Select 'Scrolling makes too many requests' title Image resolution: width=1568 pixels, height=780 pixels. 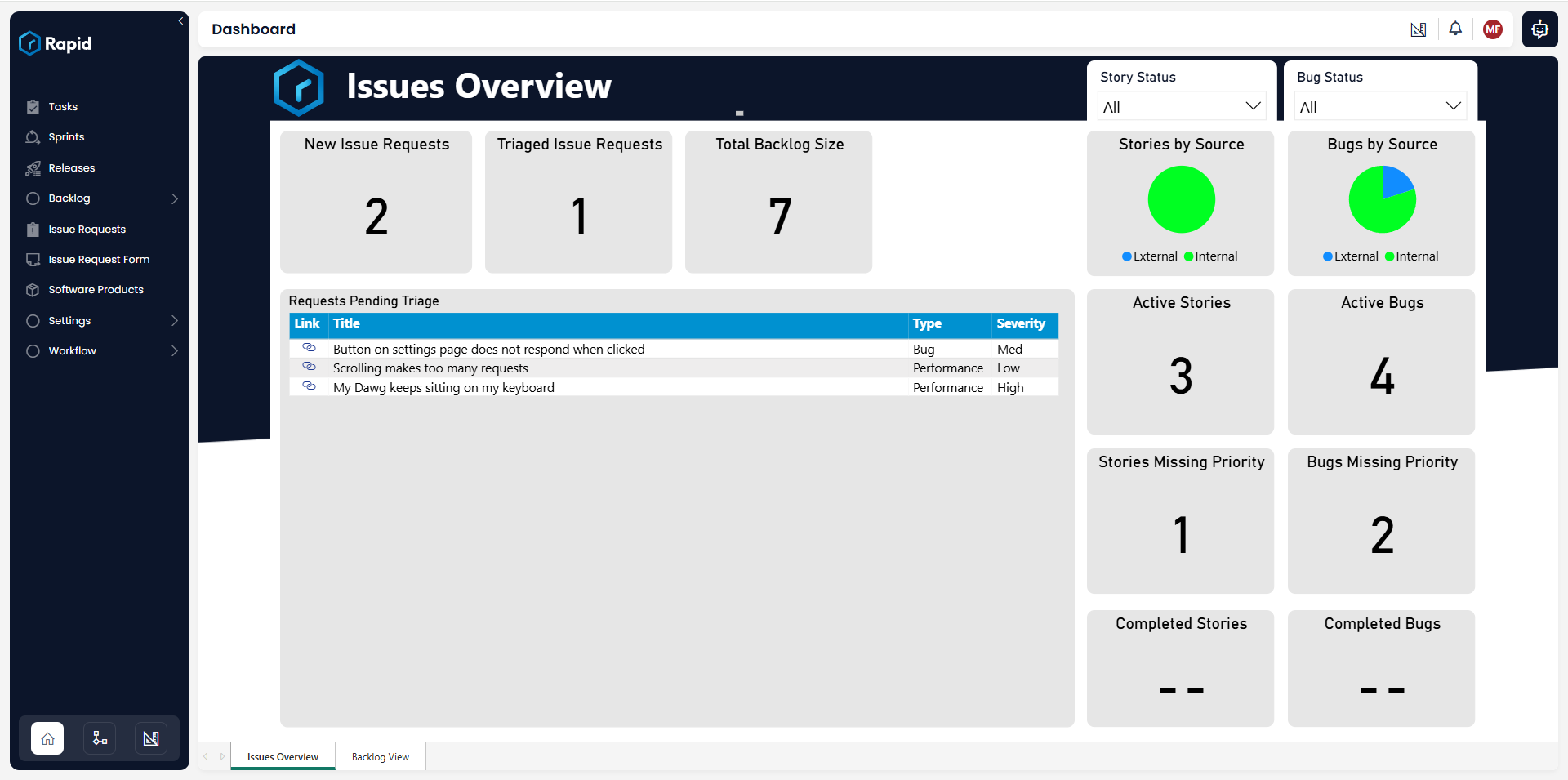click(430, 368)
